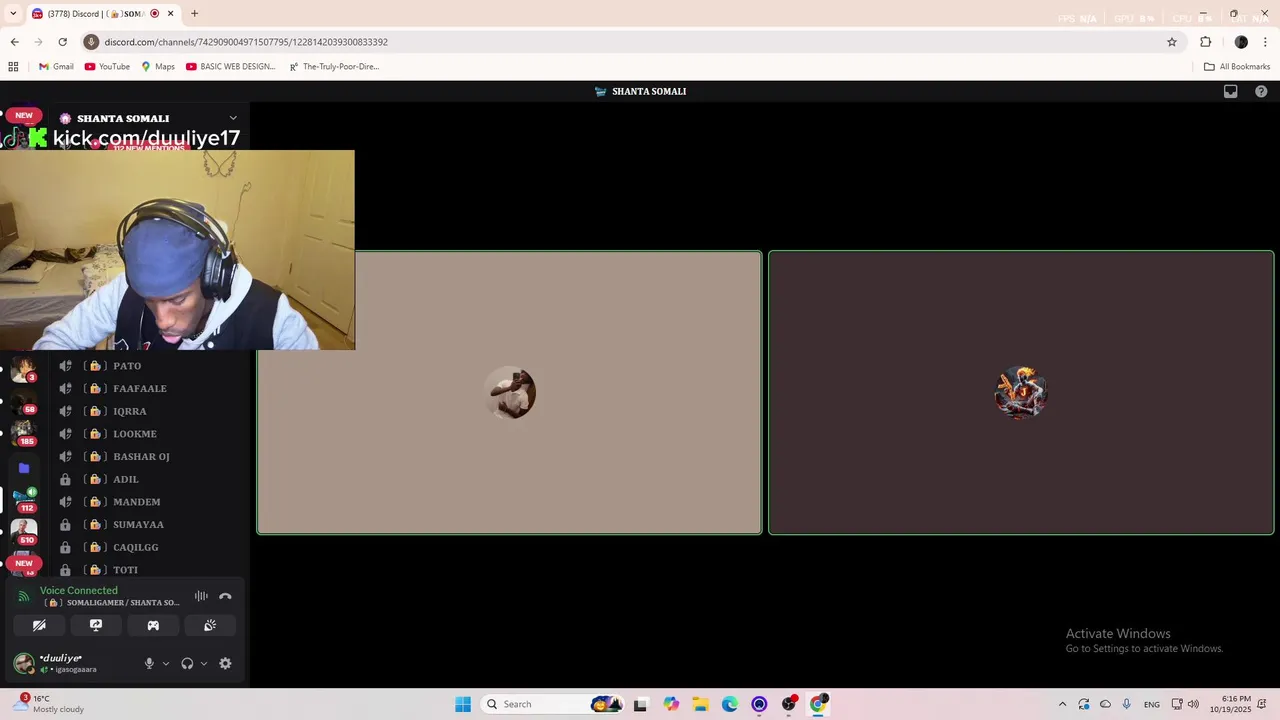Open YouTube bookmark

[107, 67]
